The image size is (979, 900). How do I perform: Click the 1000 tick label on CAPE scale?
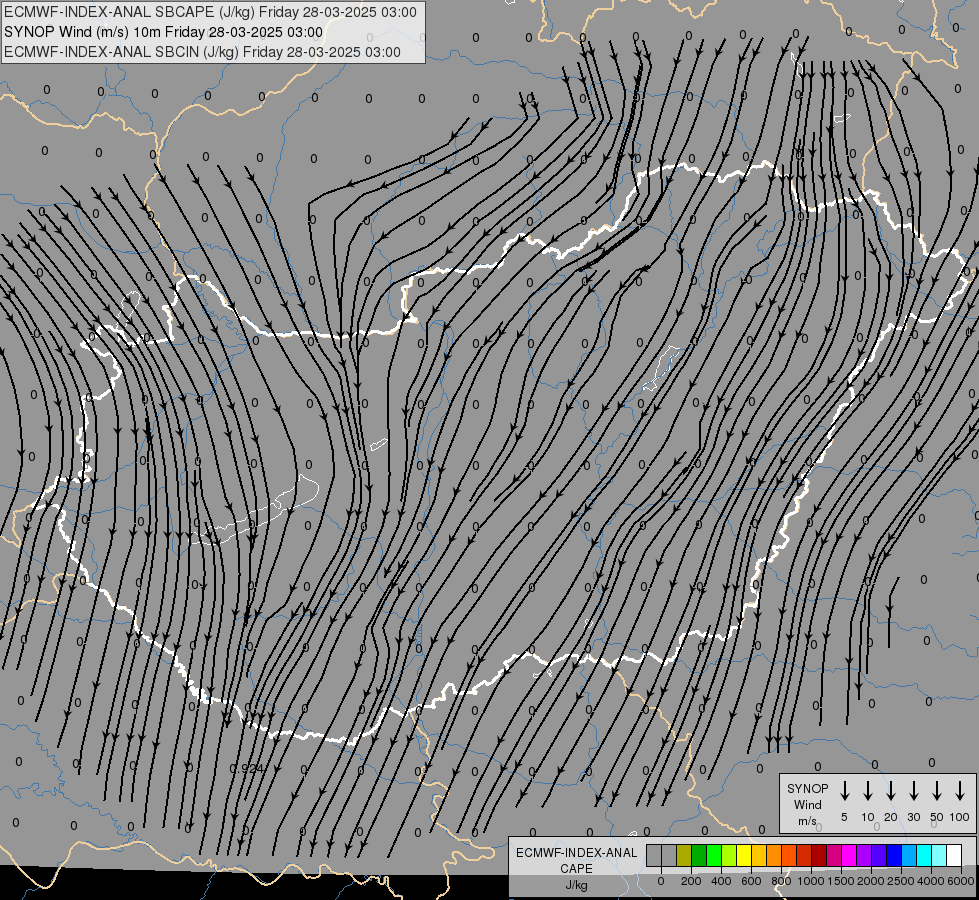tap(811, 881)
